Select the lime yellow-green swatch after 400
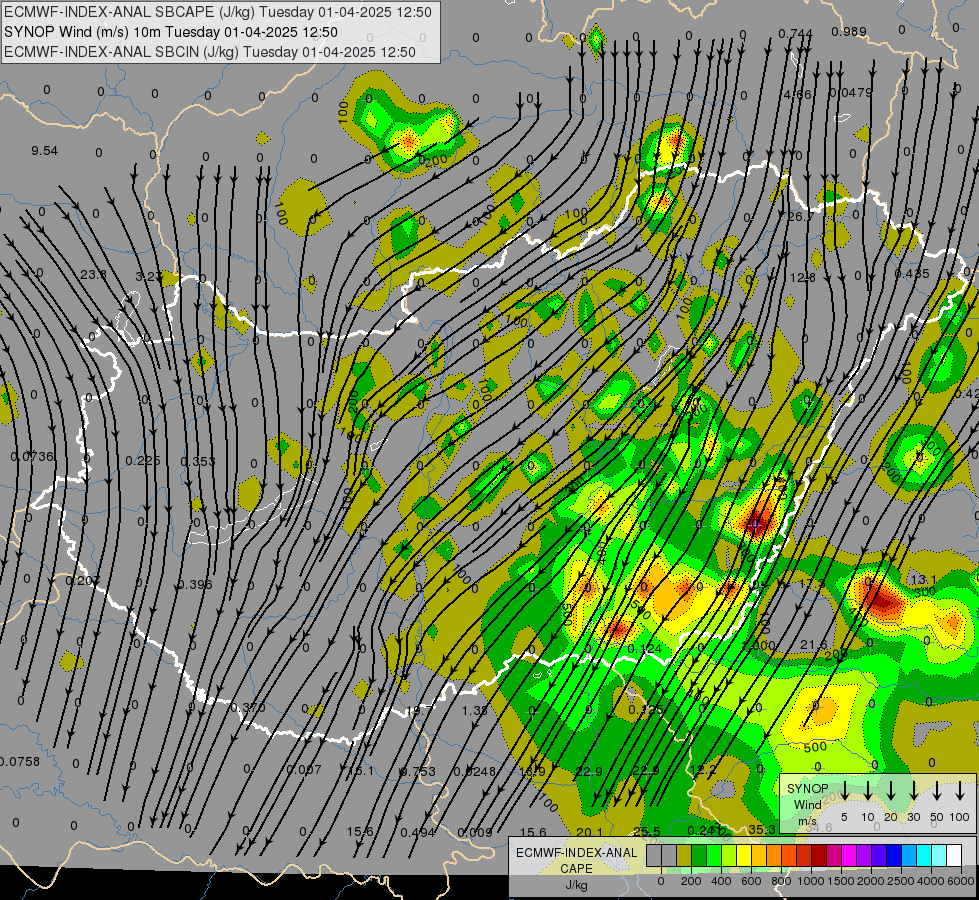 click(x=729, y=856)
